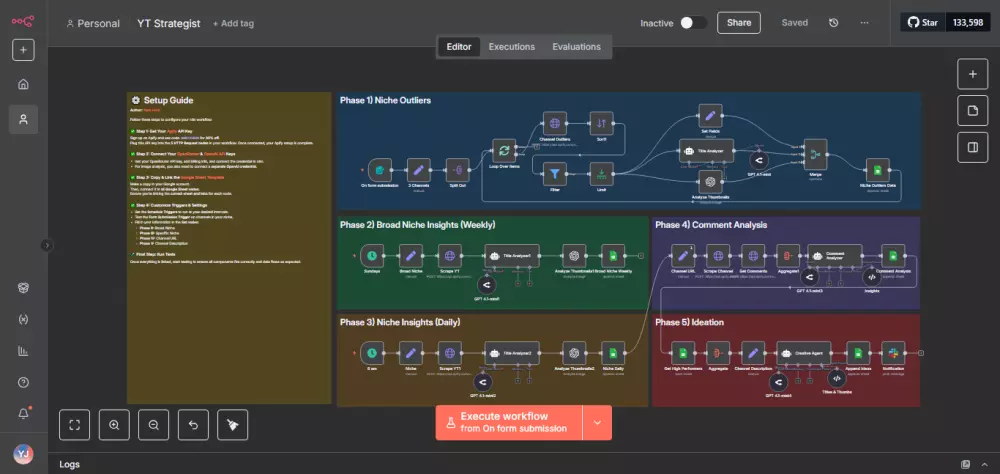Switch to the Editor tab
Screen dimensions: 1000x474
pyautogui.click(x=459, y=47)
